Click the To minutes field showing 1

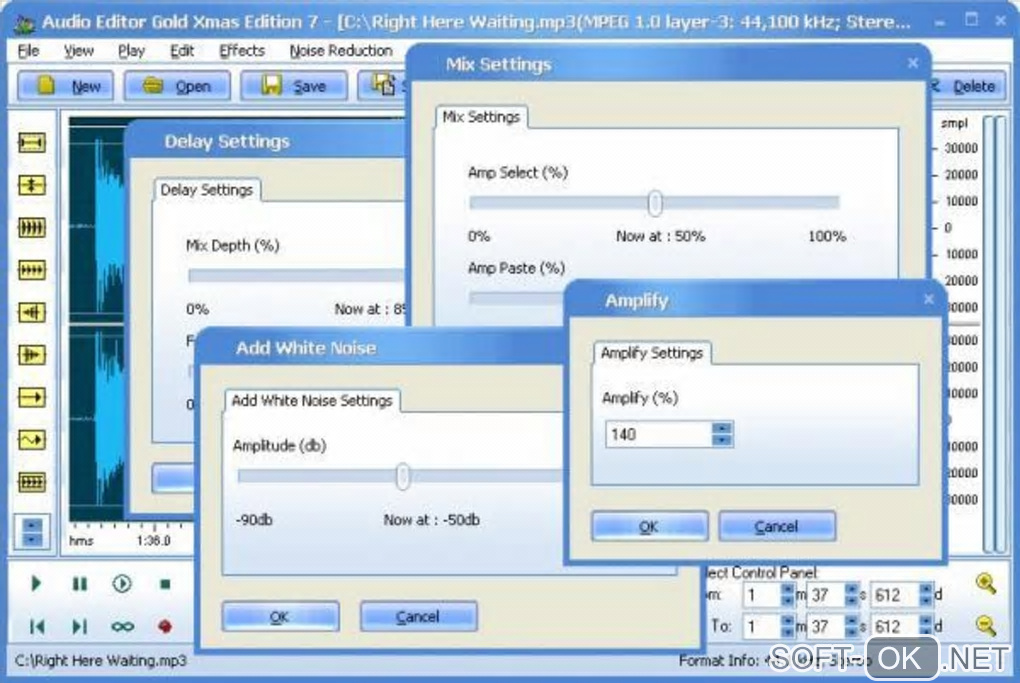[x=762, y=626]
